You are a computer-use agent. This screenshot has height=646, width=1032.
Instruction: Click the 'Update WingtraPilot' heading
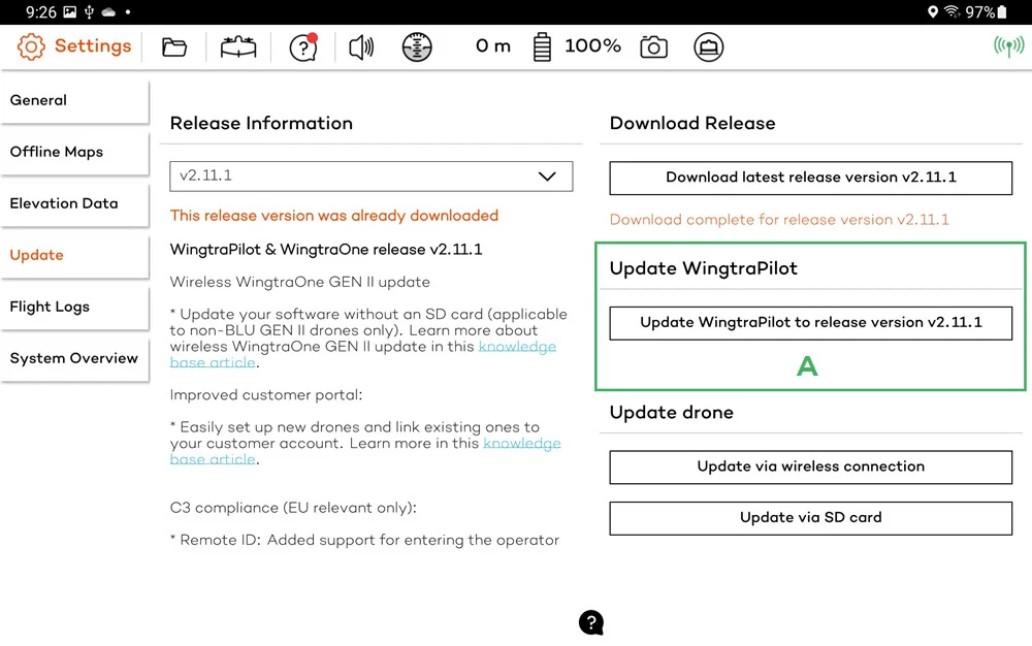click(703, 268)
